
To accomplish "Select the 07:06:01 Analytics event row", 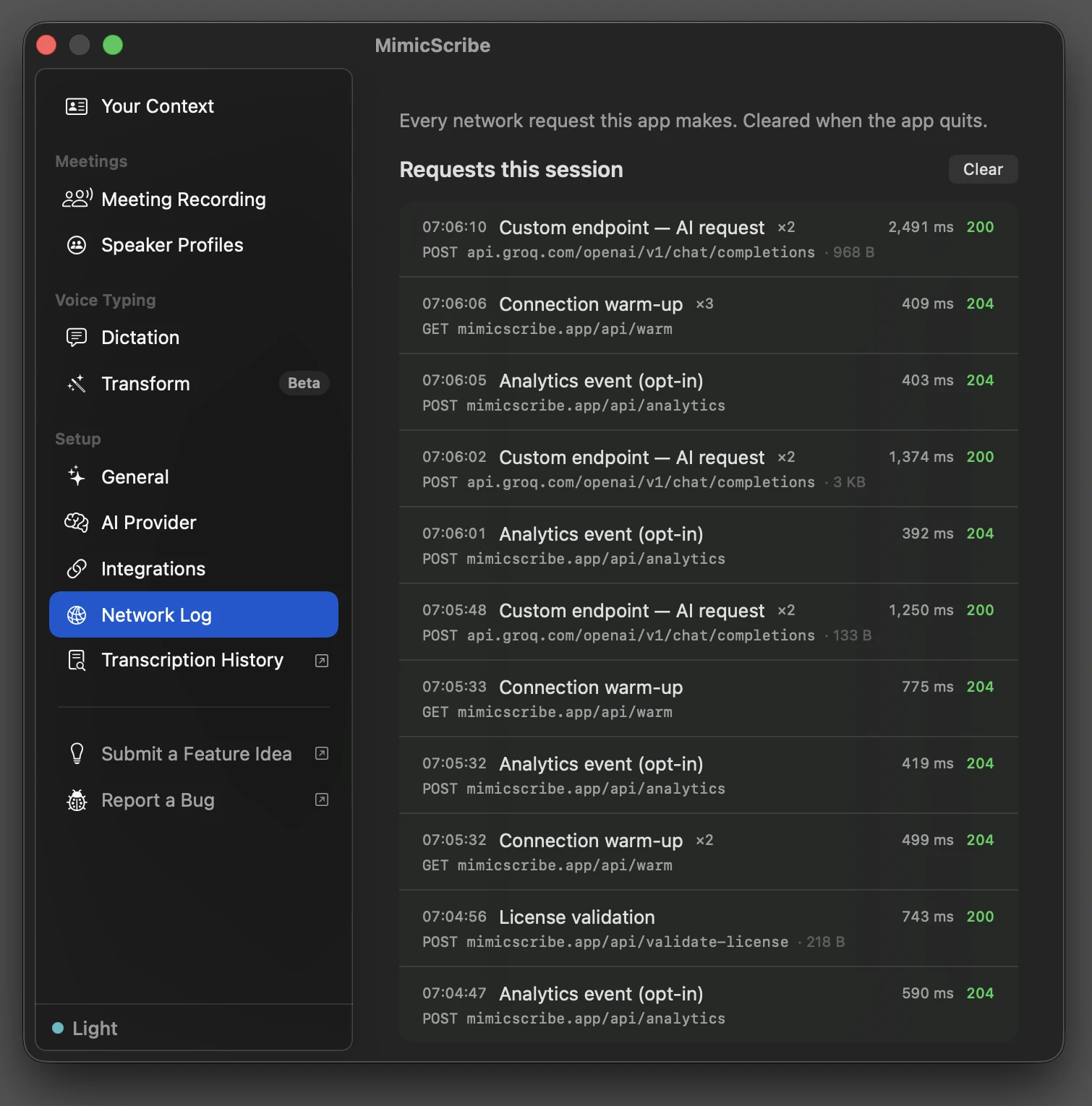I will click(x=709, y=546).
